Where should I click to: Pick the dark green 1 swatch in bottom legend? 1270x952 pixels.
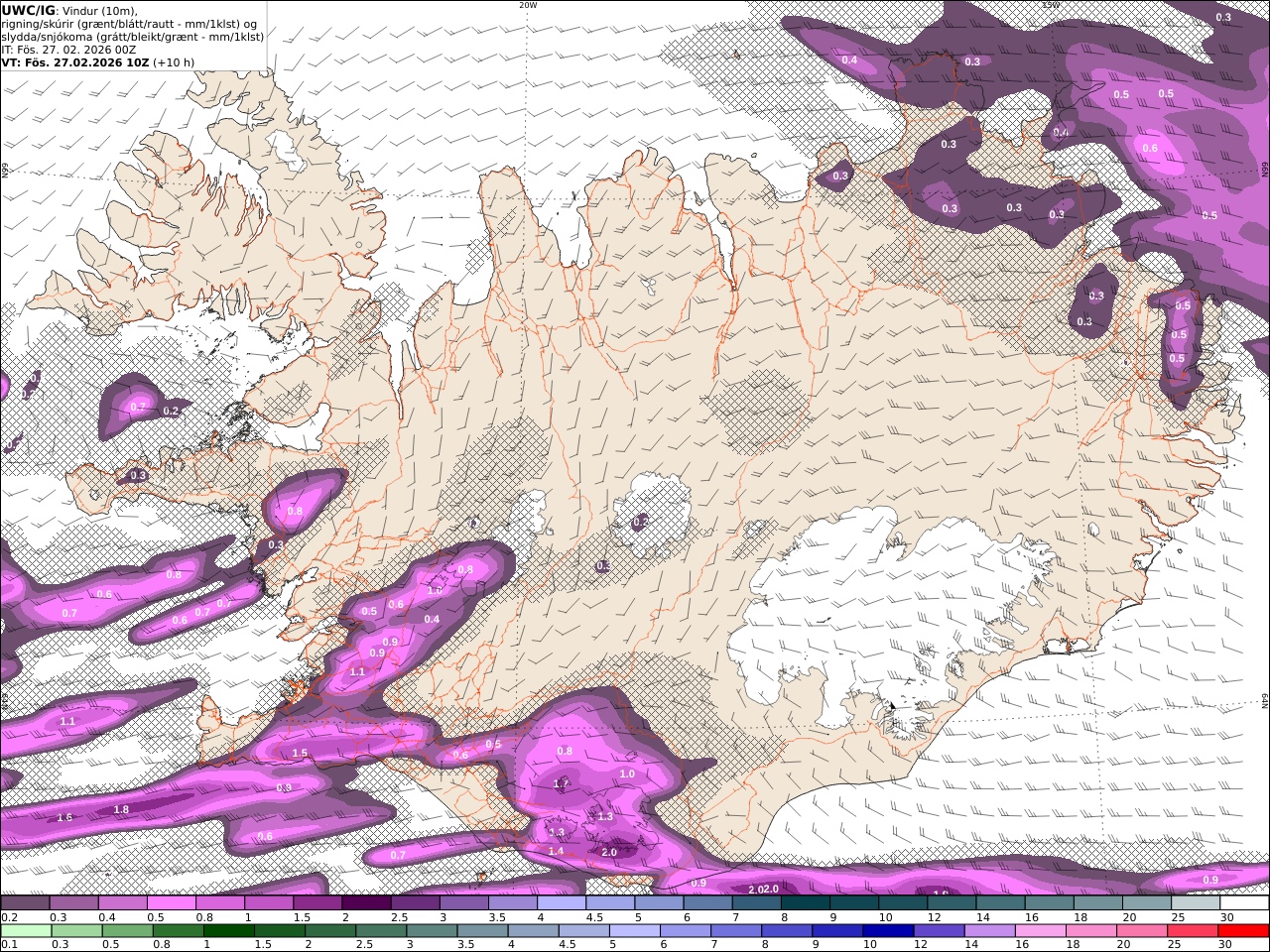click(x=227, y=931)
